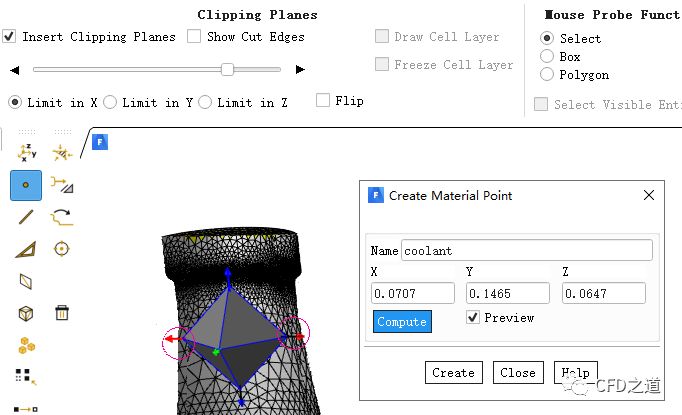Click the Compute button
The height and width of the screenshot is (415, 682).
click(402, 321)
